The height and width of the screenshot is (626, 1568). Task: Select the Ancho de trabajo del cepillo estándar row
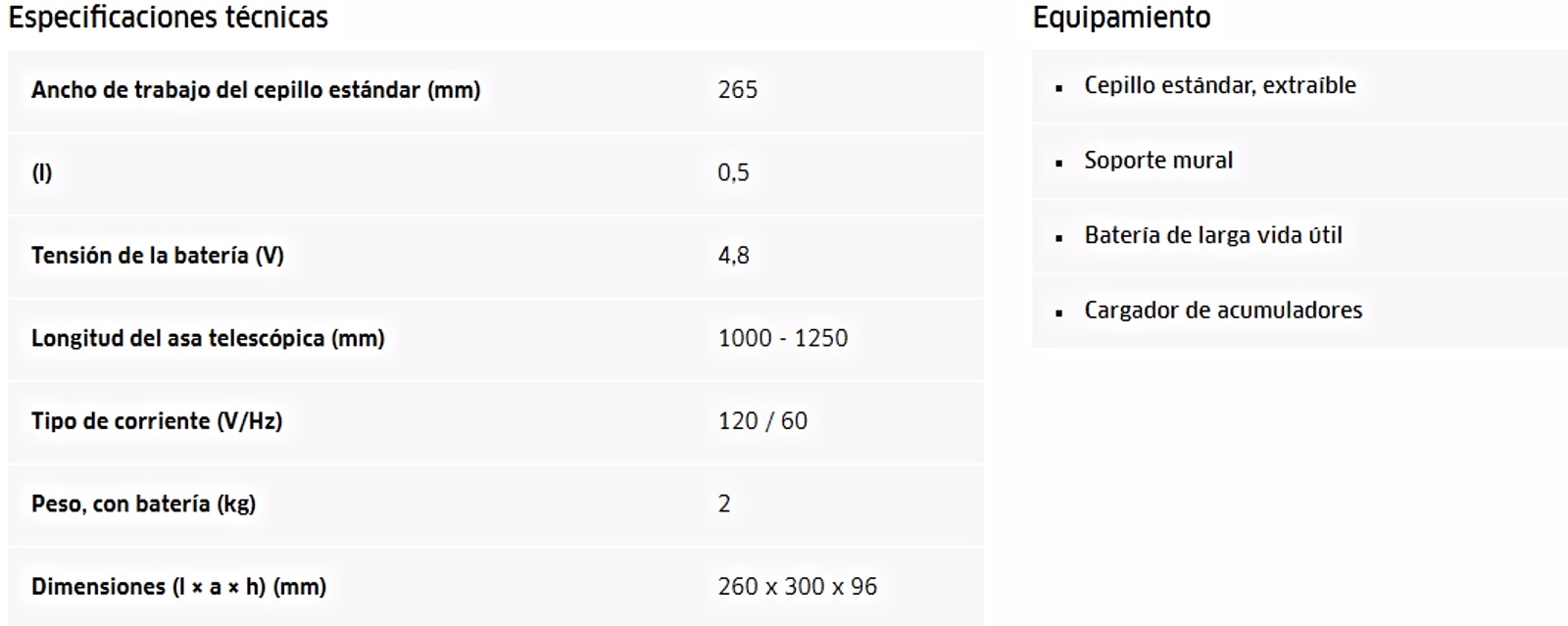point(495,91)
